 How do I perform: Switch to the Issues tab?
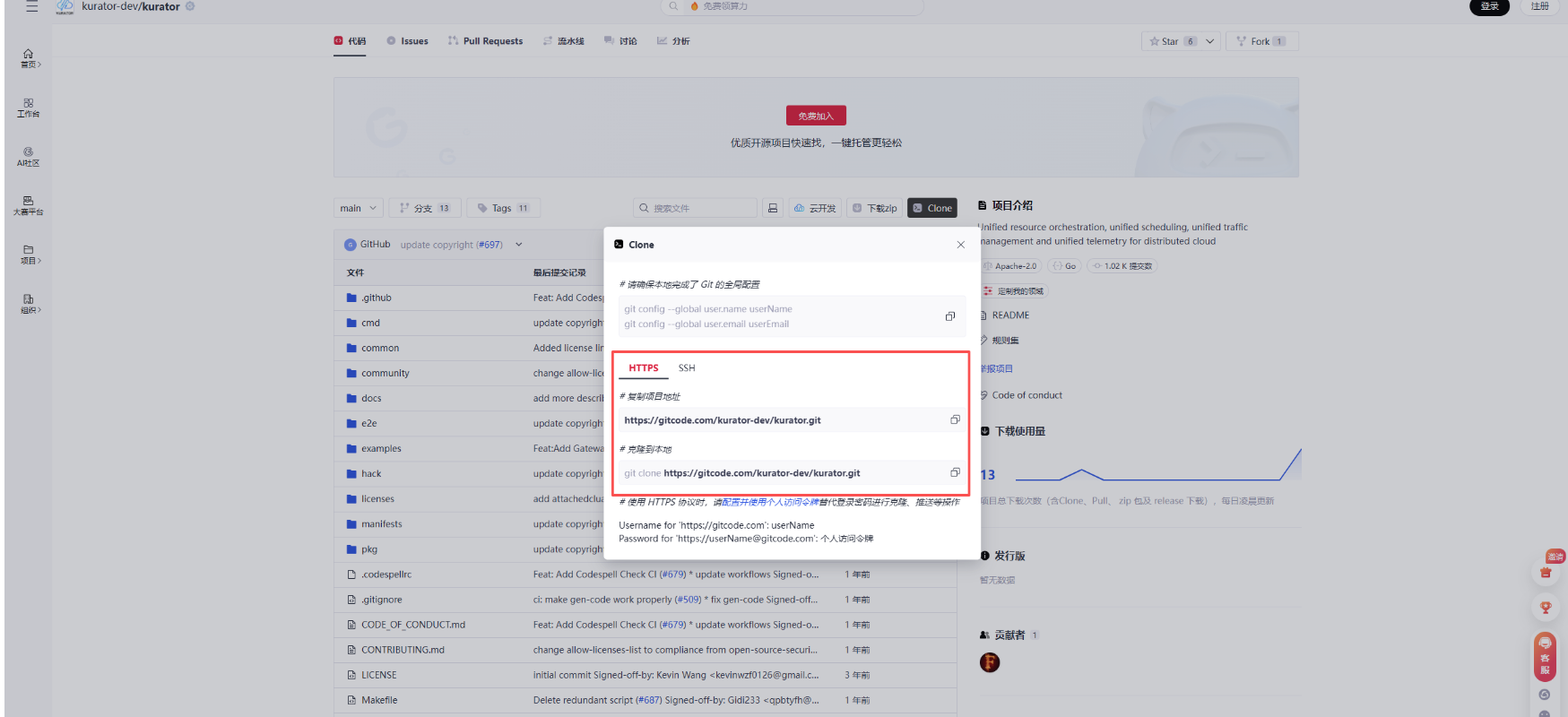coord(407,41)
